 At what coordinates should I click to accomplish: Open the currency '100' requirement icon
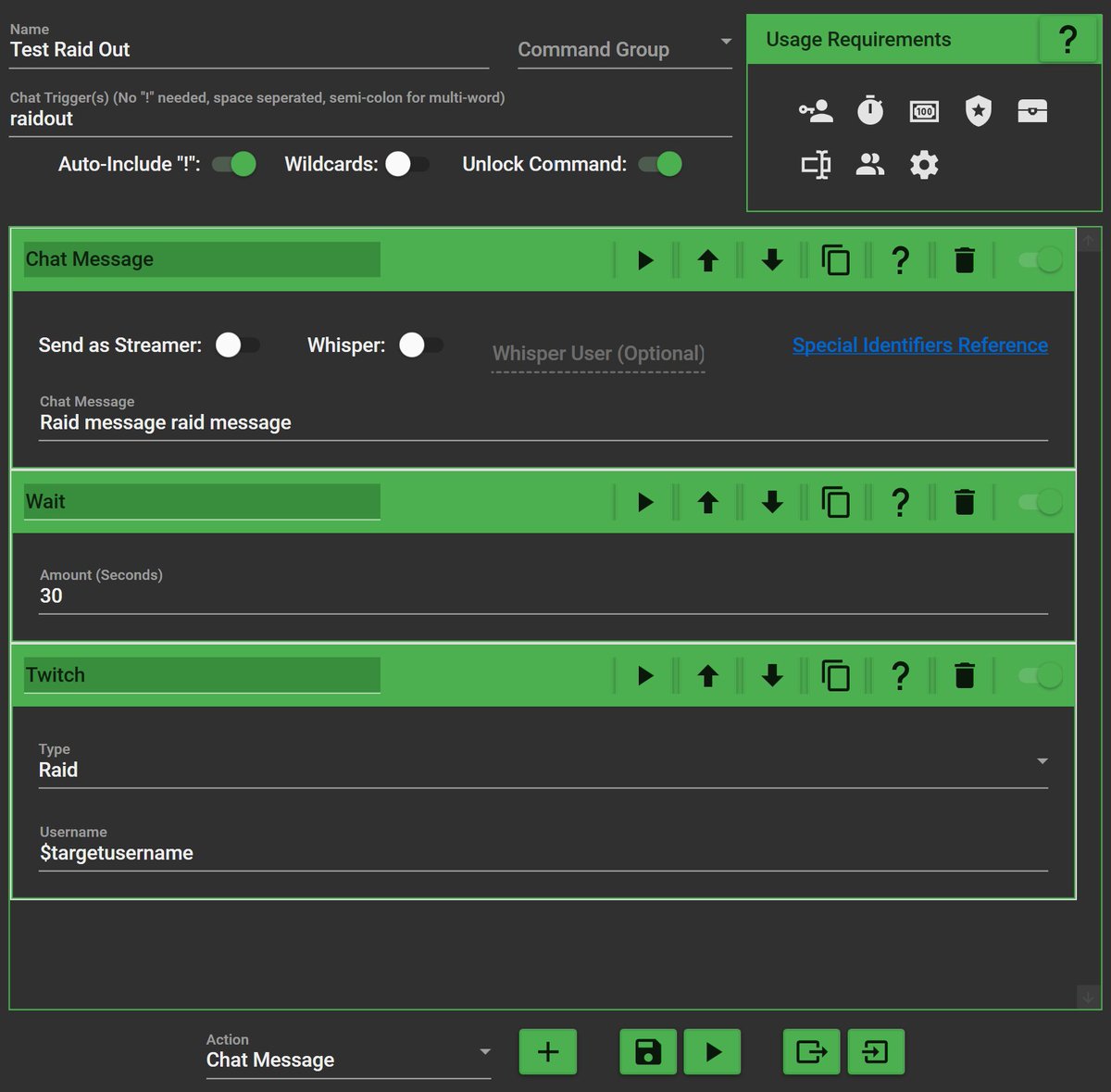coord(924,111)
